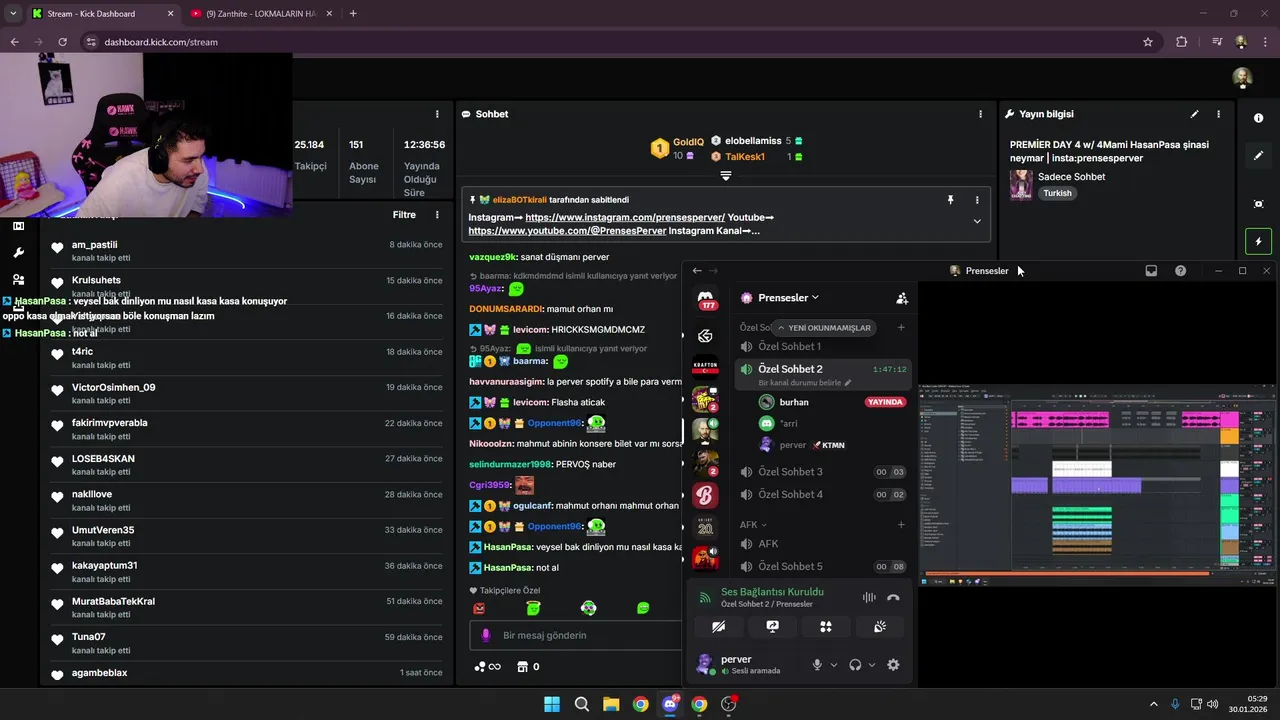Viewport: 1280px width, 720px height.
Task: Invite people to Prensesler server
Action: click(902, 298)
